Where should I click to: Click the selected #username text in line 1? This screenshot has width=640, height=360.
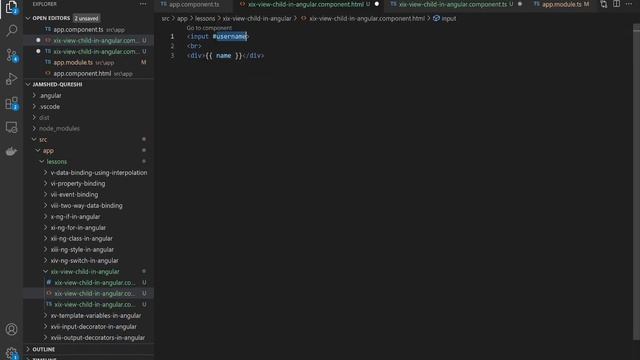tap(230, 36)
